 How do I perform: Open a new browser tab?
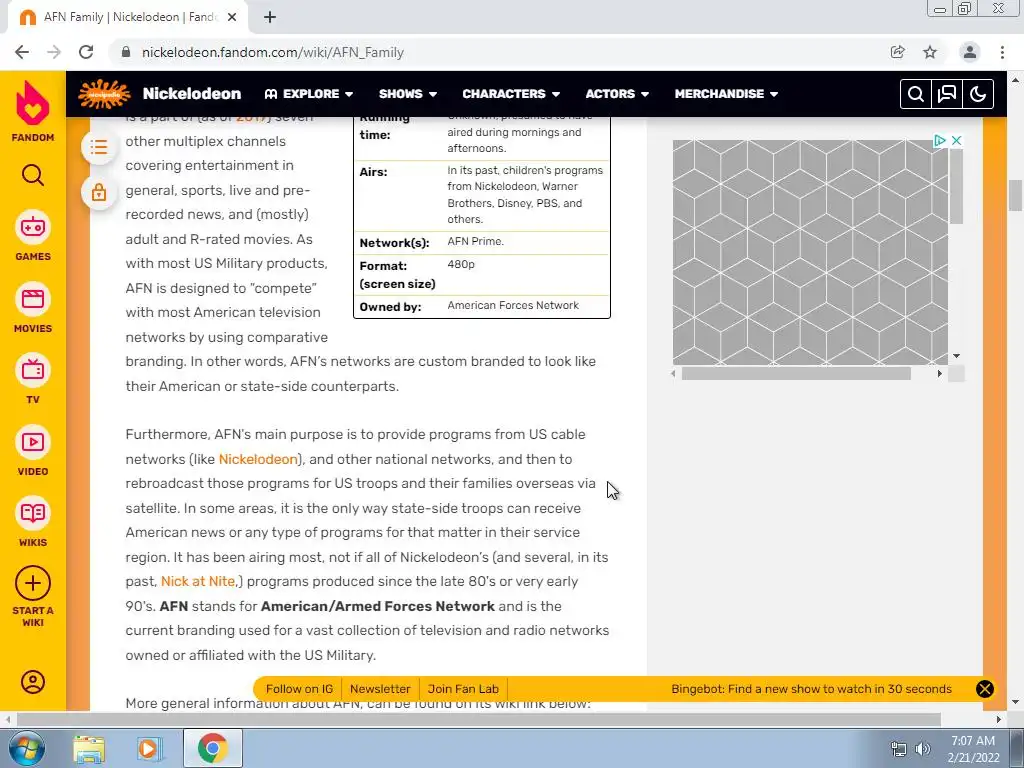coord(270,17)
